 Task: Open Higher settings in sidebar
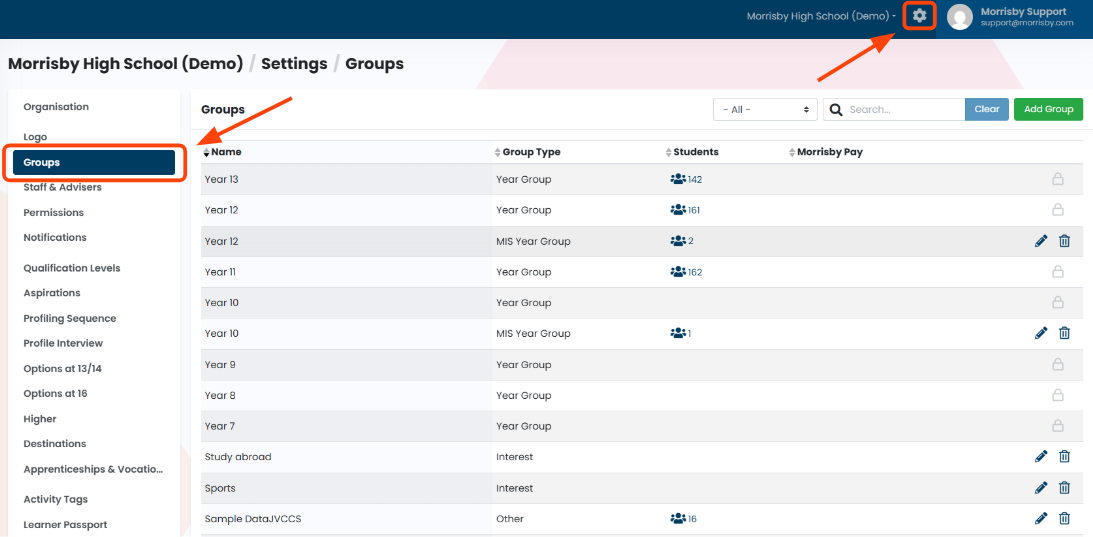pos(40,418)
